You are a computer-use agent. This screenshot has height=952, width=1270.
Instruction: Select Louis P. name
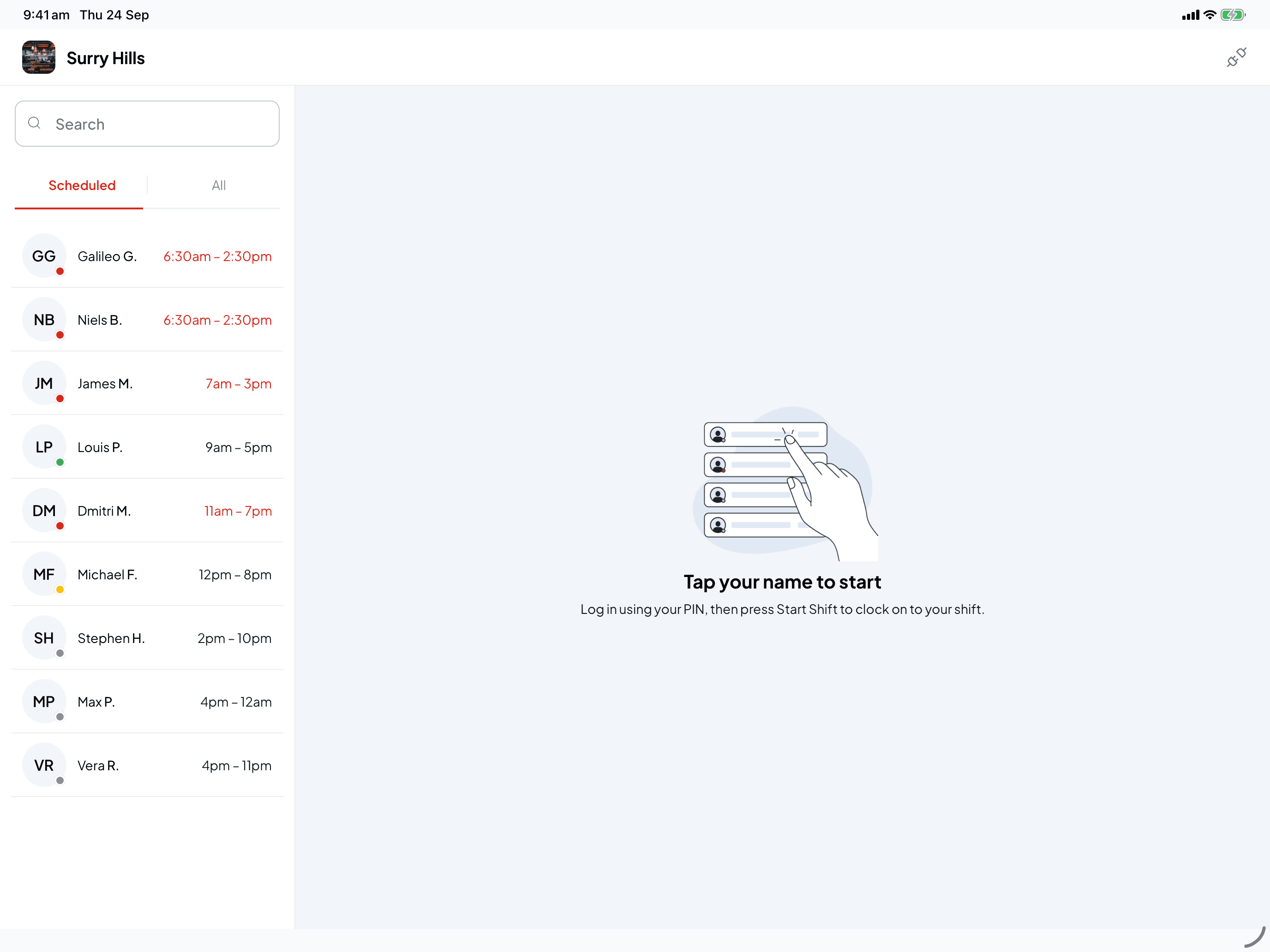pyautogui.click(x=100, y=447)
